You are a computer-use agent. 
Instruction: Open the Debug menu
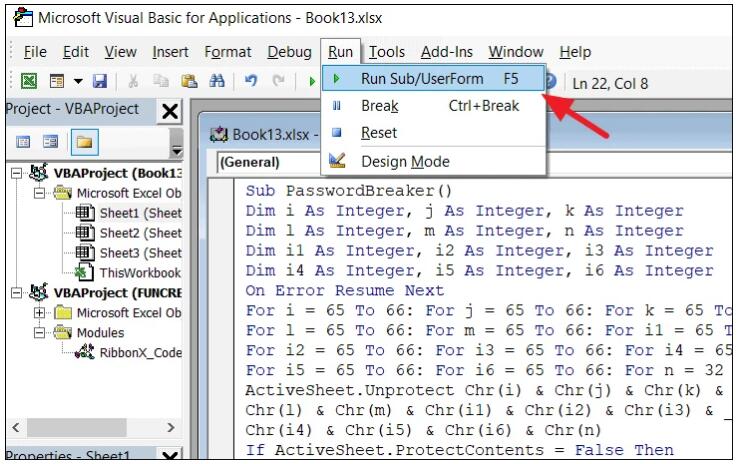pyautogui.click(x=289, y=52)
